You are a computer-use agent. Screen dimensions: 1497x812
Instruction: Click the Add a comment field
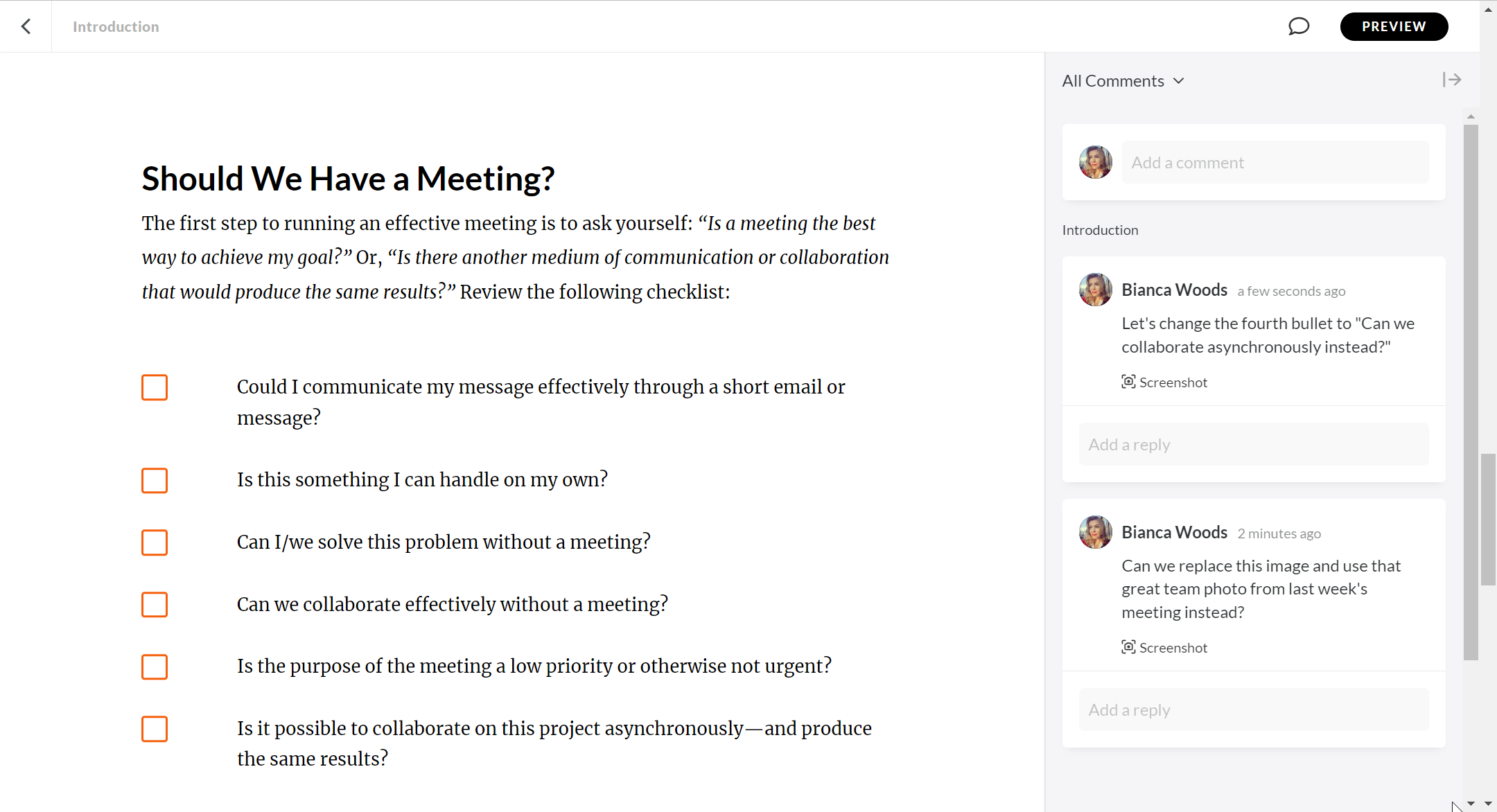coord(1274,161)
